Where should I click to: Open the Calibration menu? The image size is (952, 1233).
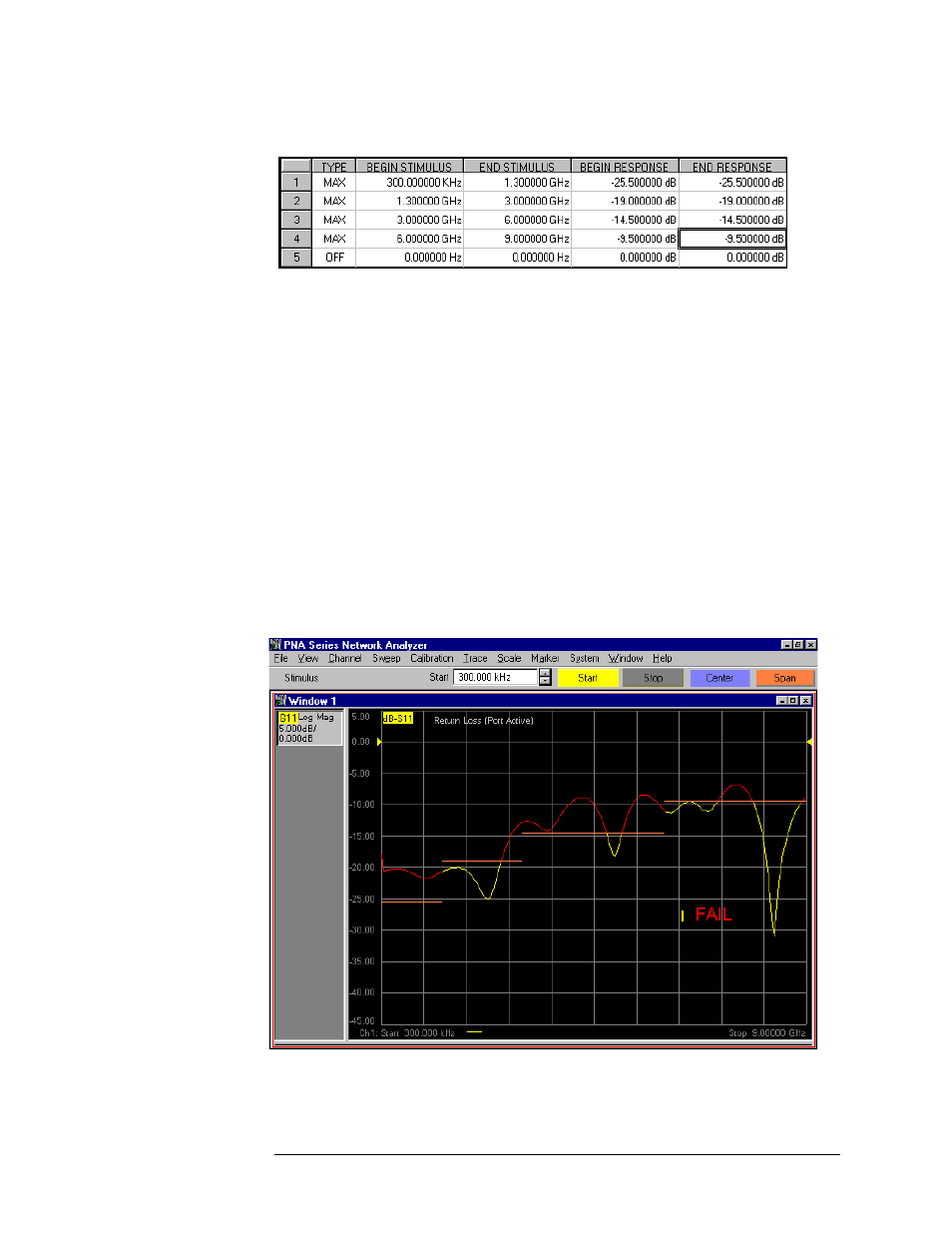point(432,658)
